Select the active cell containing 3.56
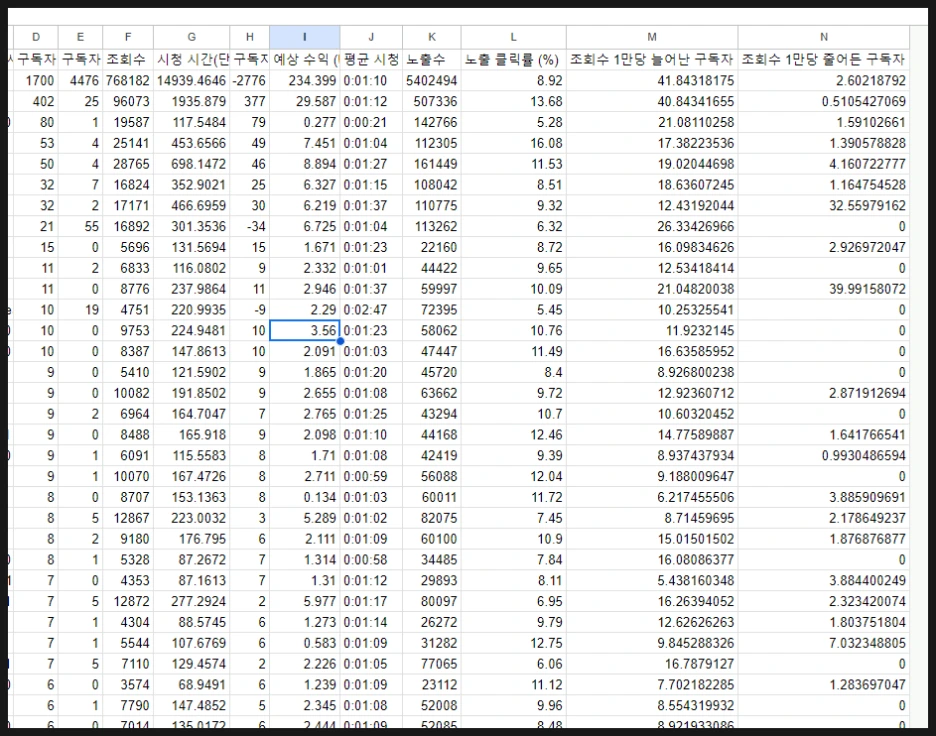 (x=304, y=330)
